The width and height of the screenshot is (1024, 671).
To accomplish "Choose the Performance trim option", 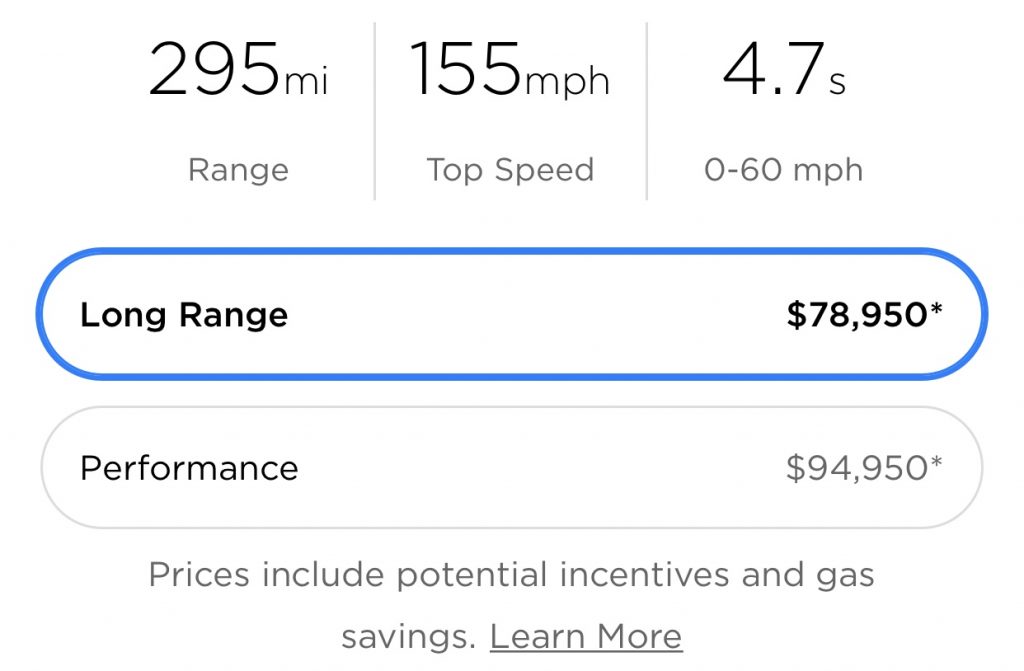I will 512,468.
